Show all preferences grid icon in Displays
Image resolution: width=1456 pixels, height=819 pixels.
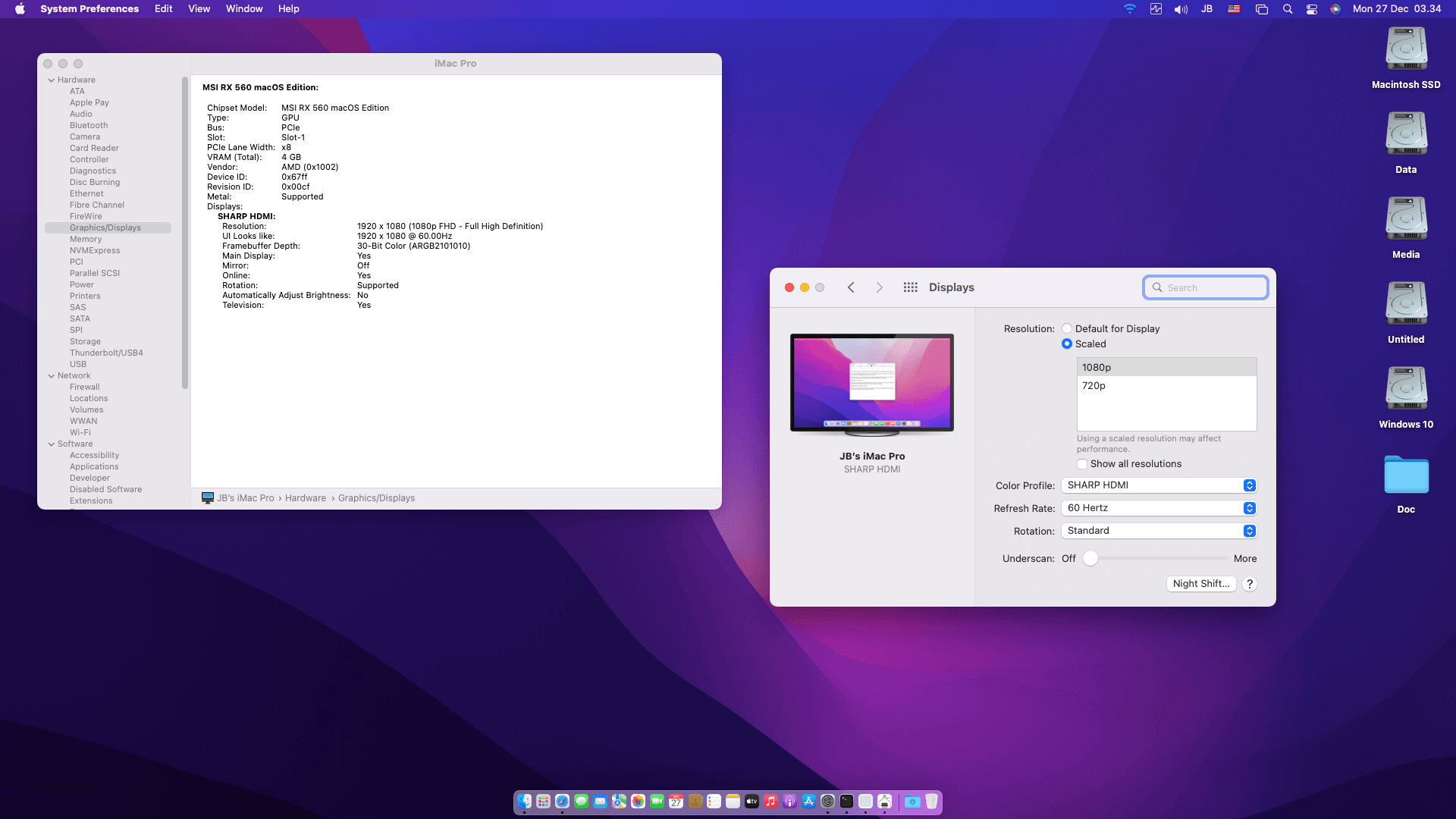click(x=911, y=287)
